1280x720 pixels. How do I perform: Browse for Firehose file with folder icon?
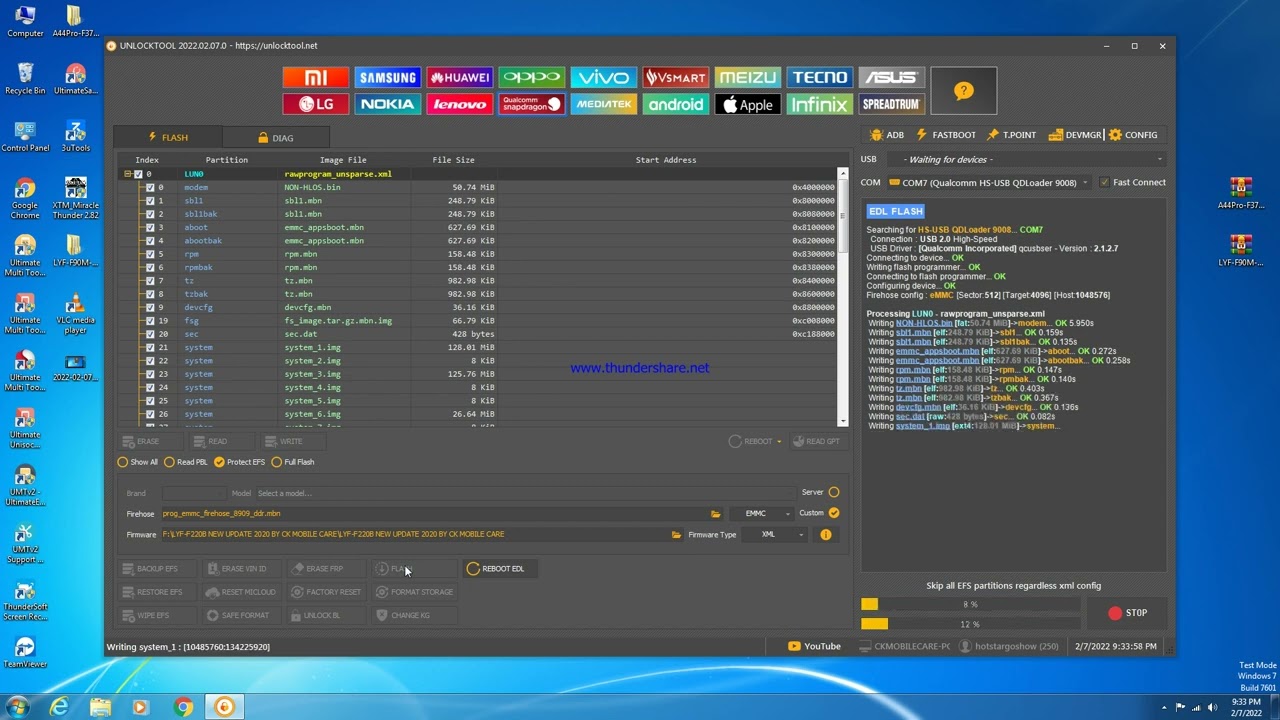click(715, 514)
